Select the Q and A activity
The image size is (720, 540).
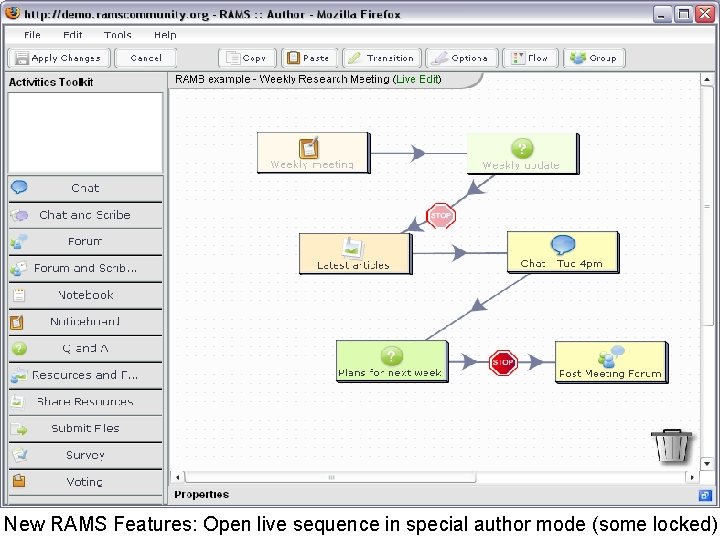pyautogui.click(x=85, y=349)
